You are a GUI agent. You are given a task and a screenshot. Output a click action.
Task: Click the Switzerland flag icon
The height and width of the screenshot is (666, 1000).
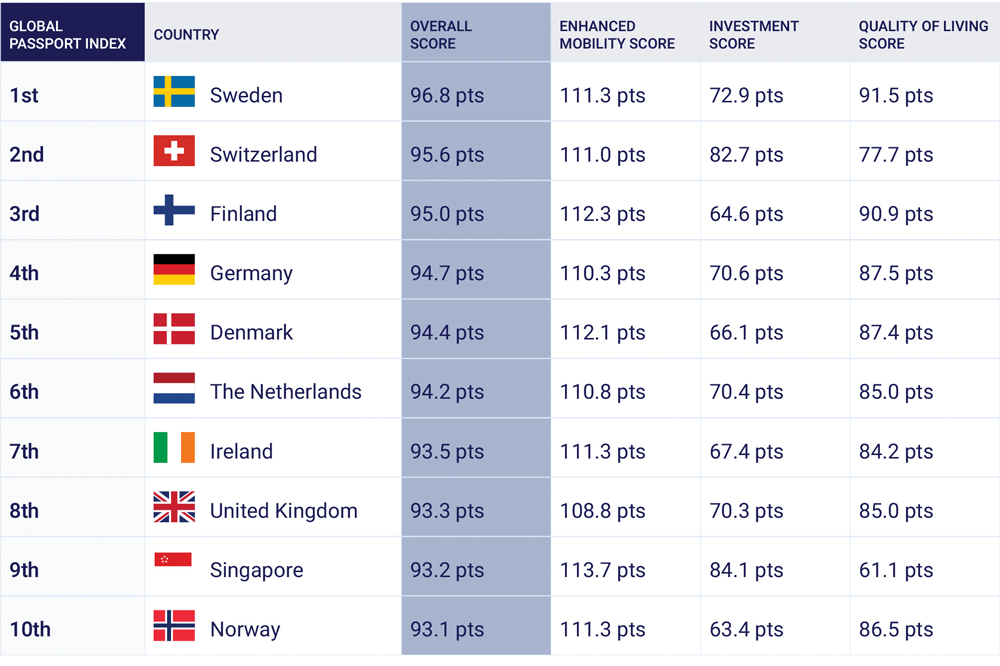coord(174,151)
